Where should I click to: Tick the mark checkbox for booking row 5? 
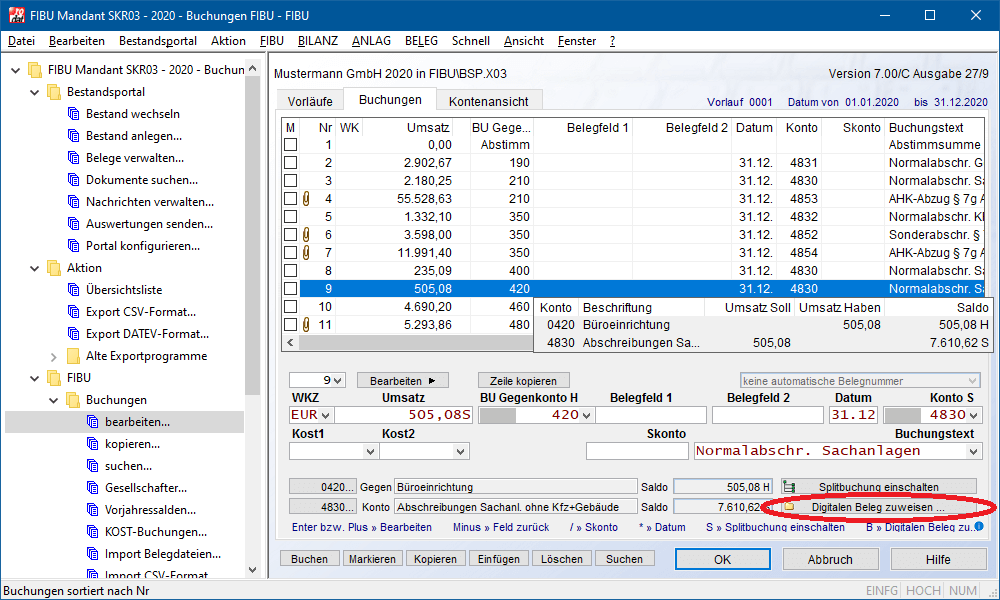[x=290, y=217]
